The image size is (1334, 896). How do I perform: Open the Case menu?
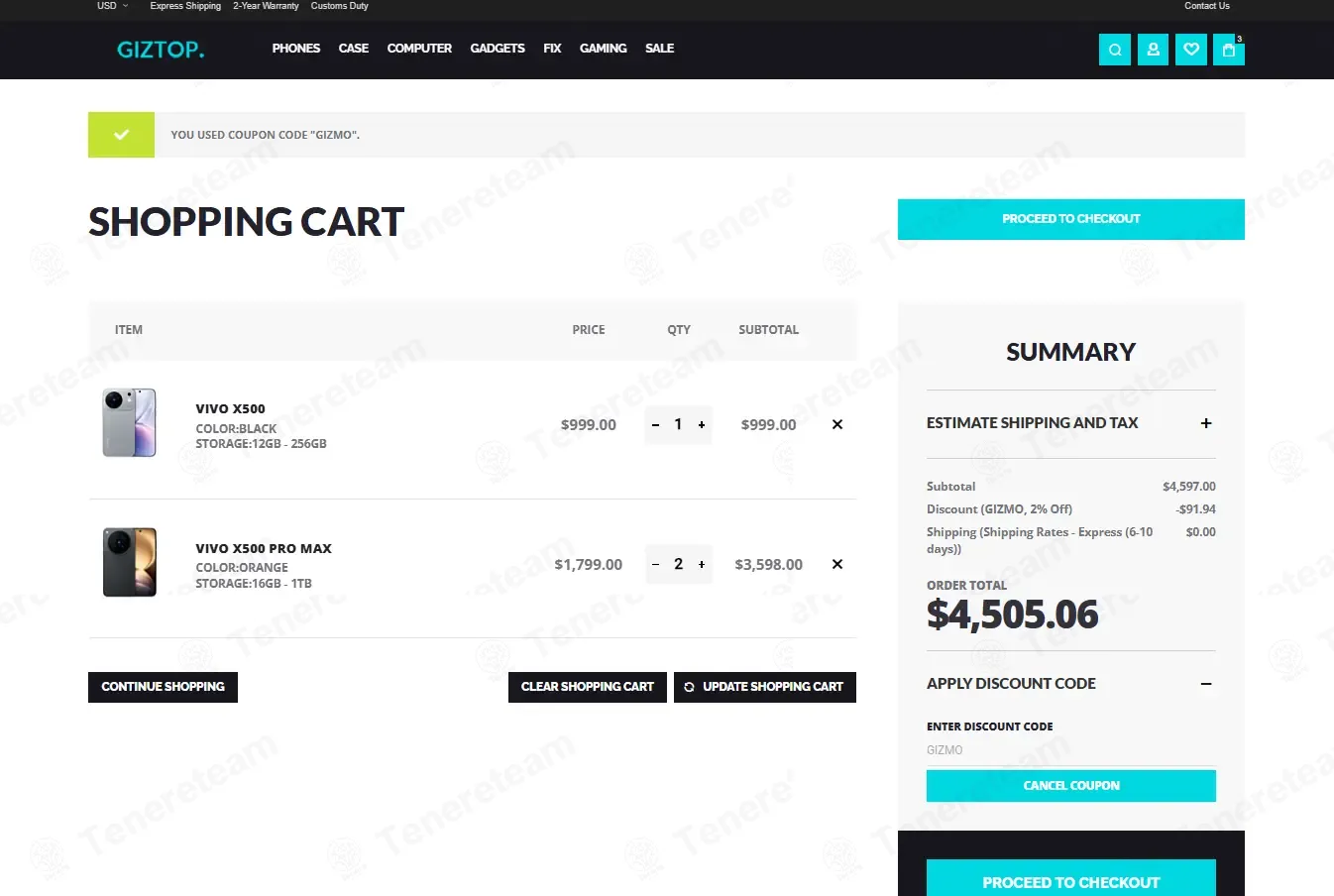(x=354, y=49)
